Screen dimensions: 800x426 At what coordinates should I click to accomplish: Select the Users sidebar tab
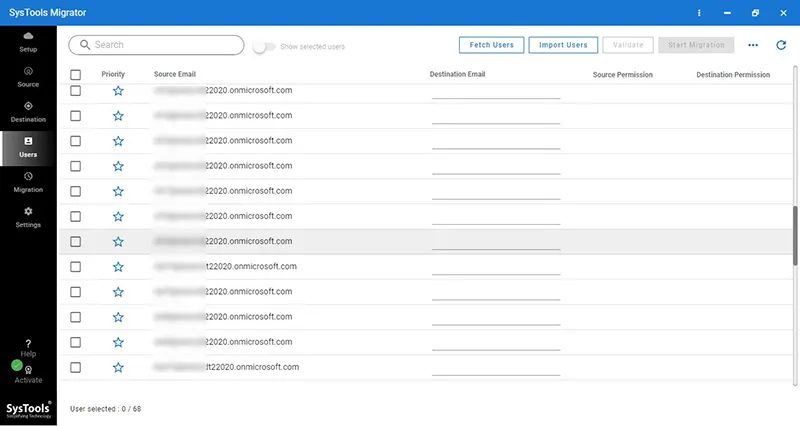tap(28, 147)
